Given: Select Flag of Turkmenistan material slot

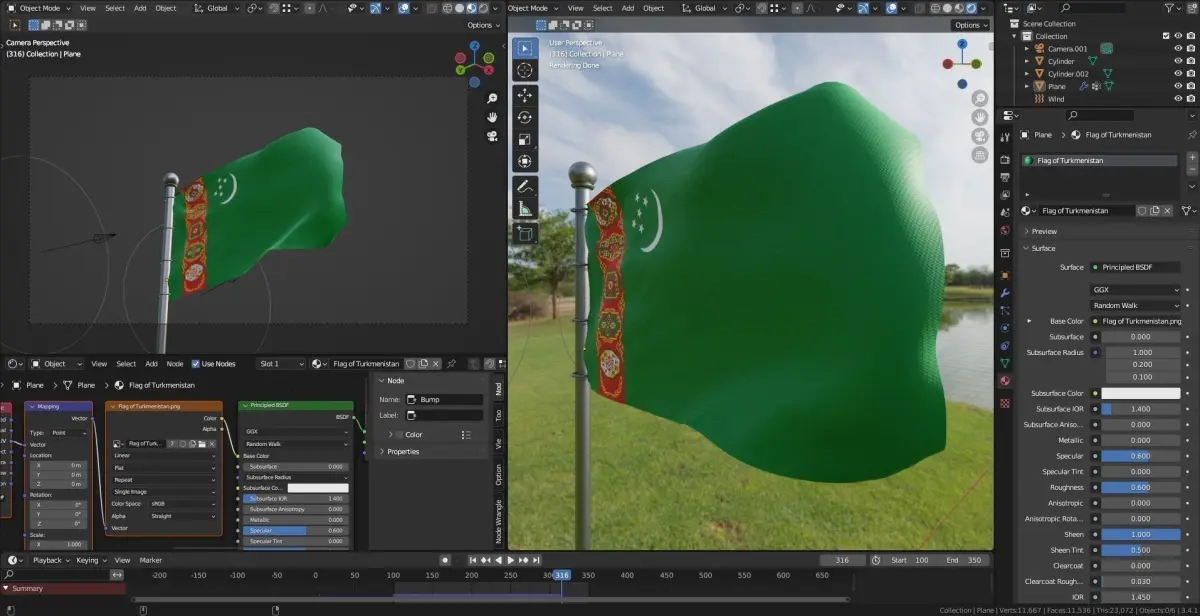Looking at the screenshot, I should click(1100, 160).
